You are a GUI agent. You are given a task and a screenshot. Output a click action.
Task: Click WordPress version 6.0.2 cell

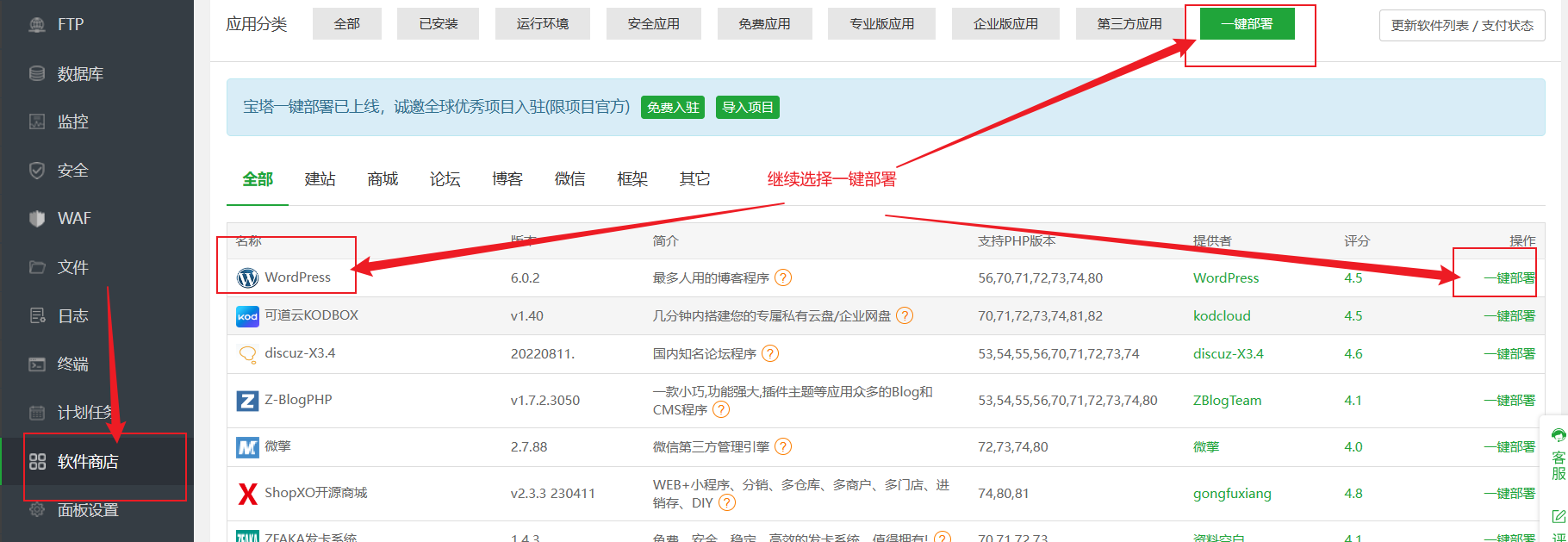point(526,278)
